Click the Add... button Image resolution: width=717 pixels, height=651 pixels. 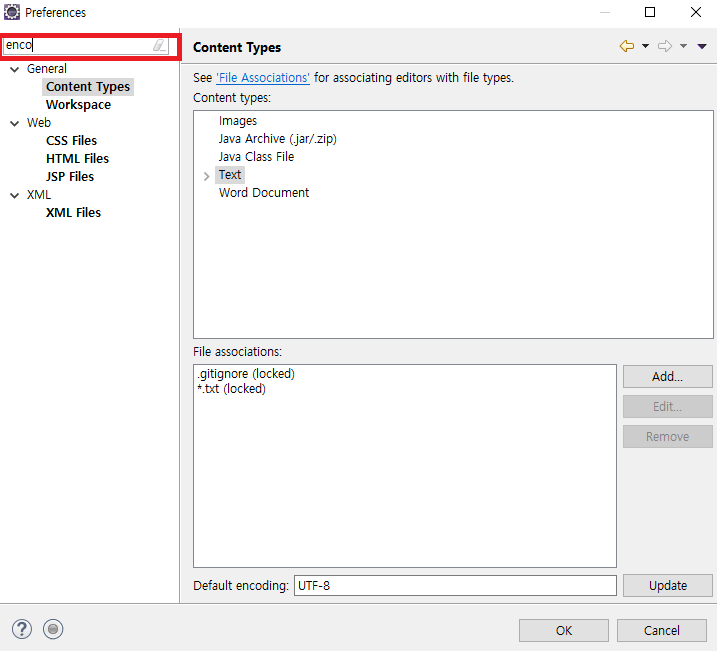click(x=667, y=377)
